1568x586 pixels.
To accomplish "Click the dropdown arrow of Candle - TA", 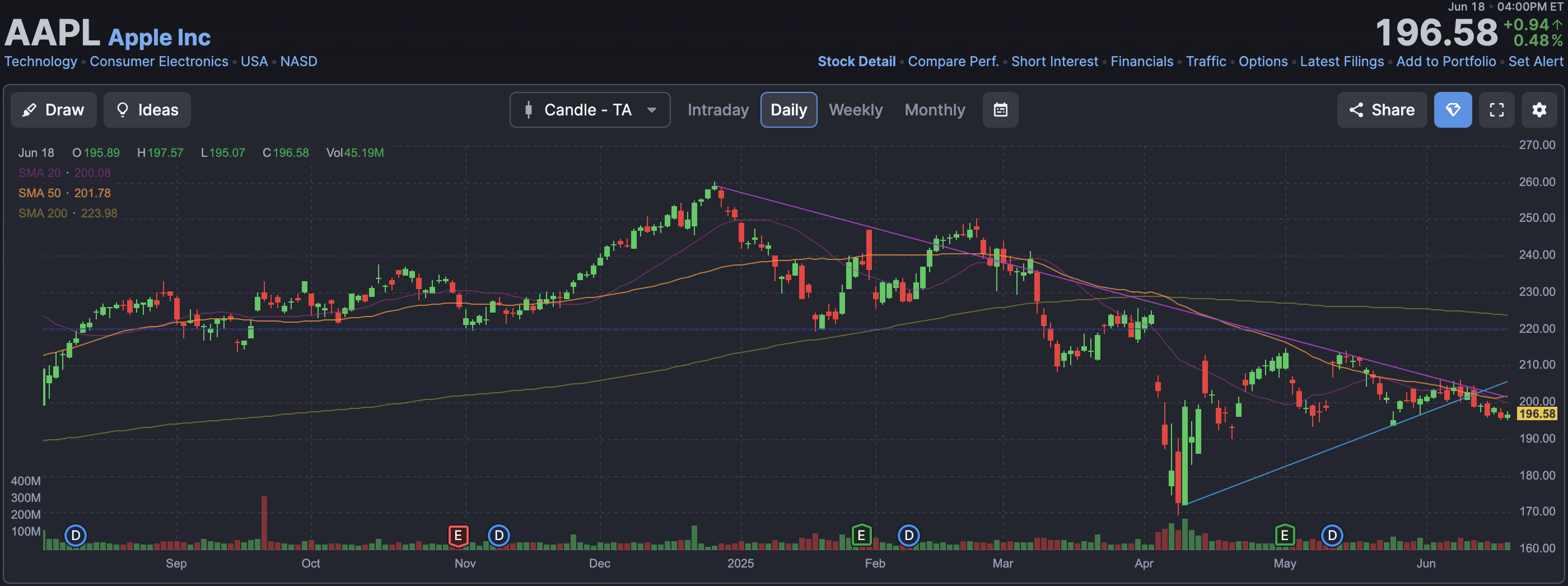I will point(651,110).
